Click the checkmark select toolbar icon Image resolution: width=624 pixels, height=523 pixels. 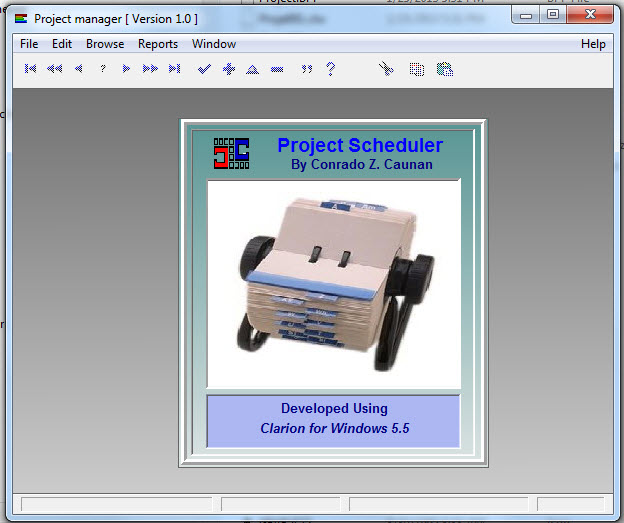(204, 69)
